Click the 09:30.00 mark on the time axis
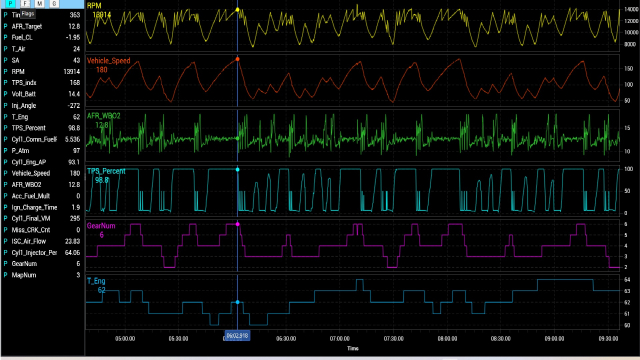Image resolution: width=640 pixels, height=360 pixels. click(608, 339)
